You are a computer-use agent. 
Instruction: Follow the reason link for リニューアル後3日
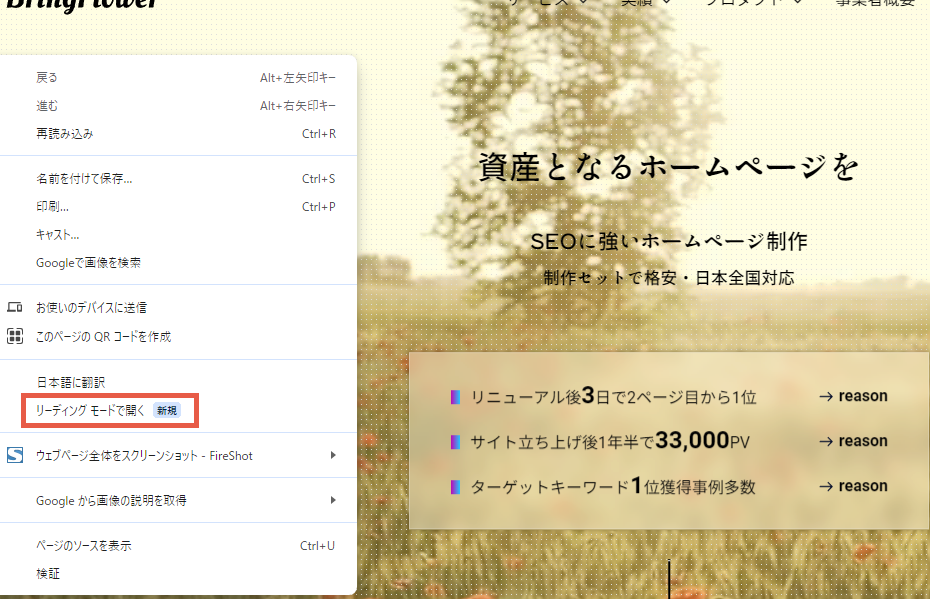[853, 396]
